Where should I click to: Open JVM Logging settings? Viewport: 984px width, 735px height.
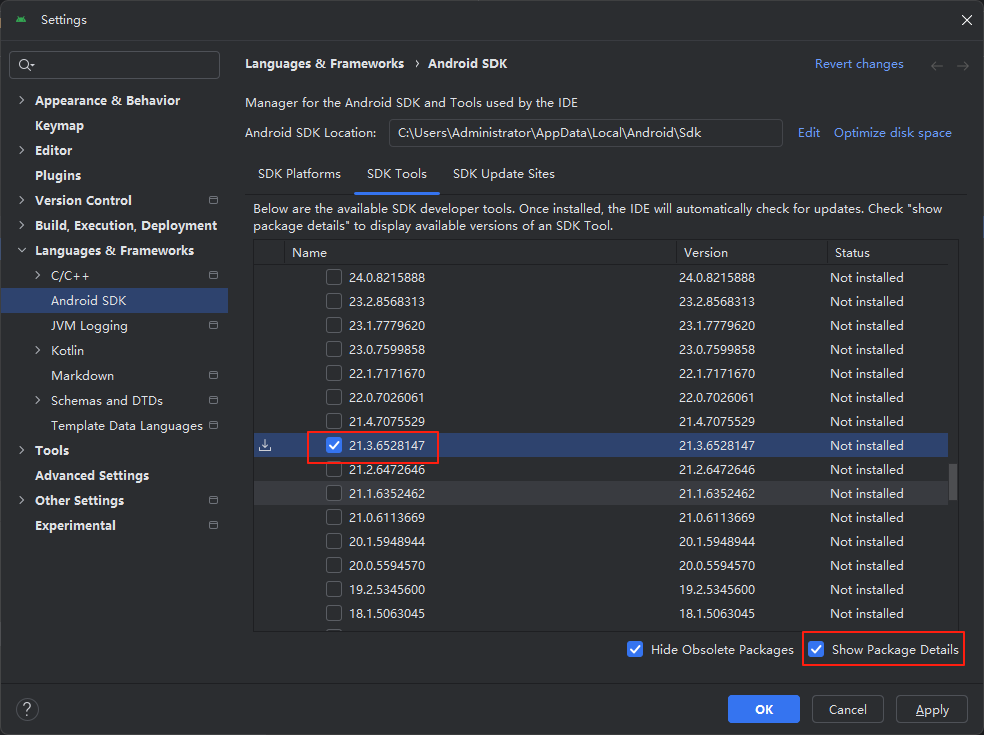click(x=89, y=326)
